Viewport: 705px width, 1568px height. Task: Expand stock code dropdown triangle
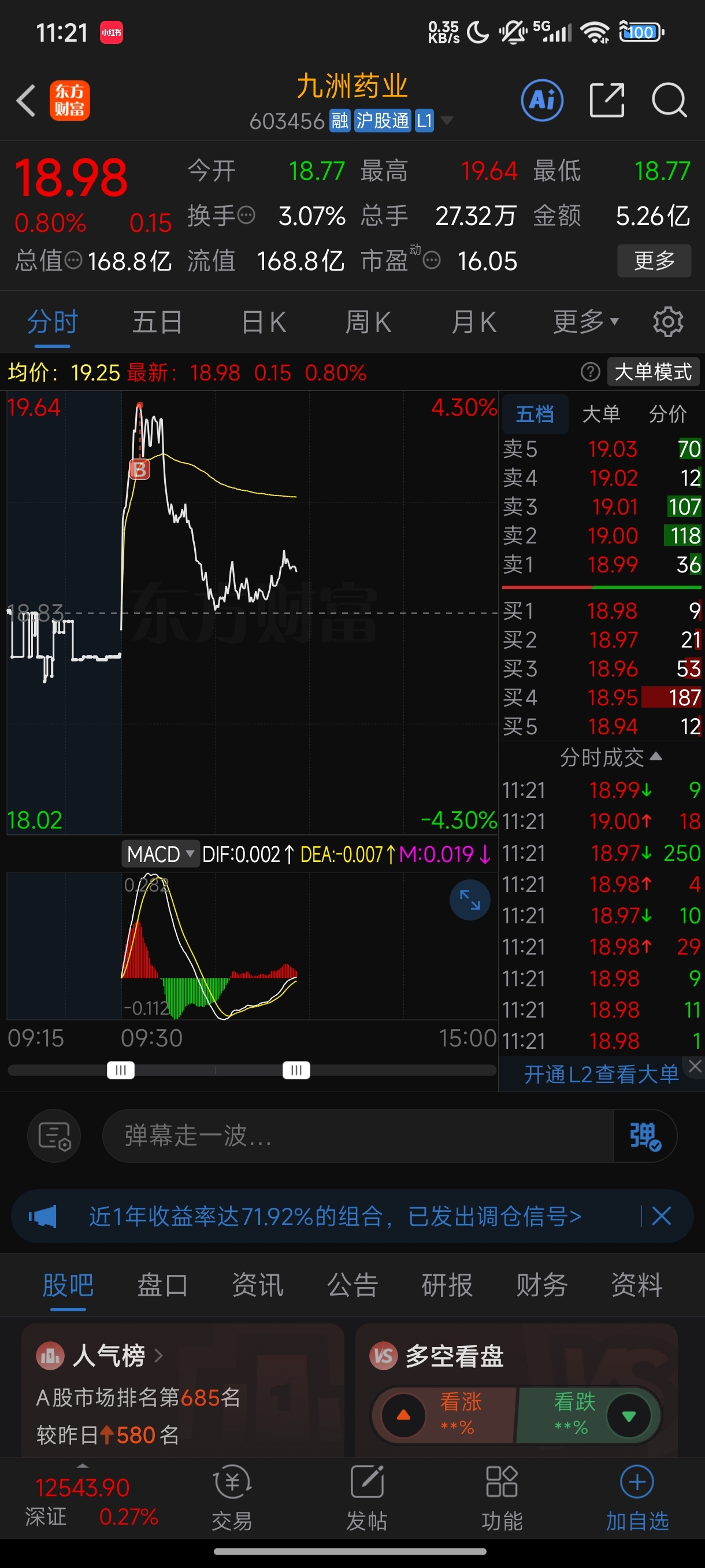(x=447, y=120)
